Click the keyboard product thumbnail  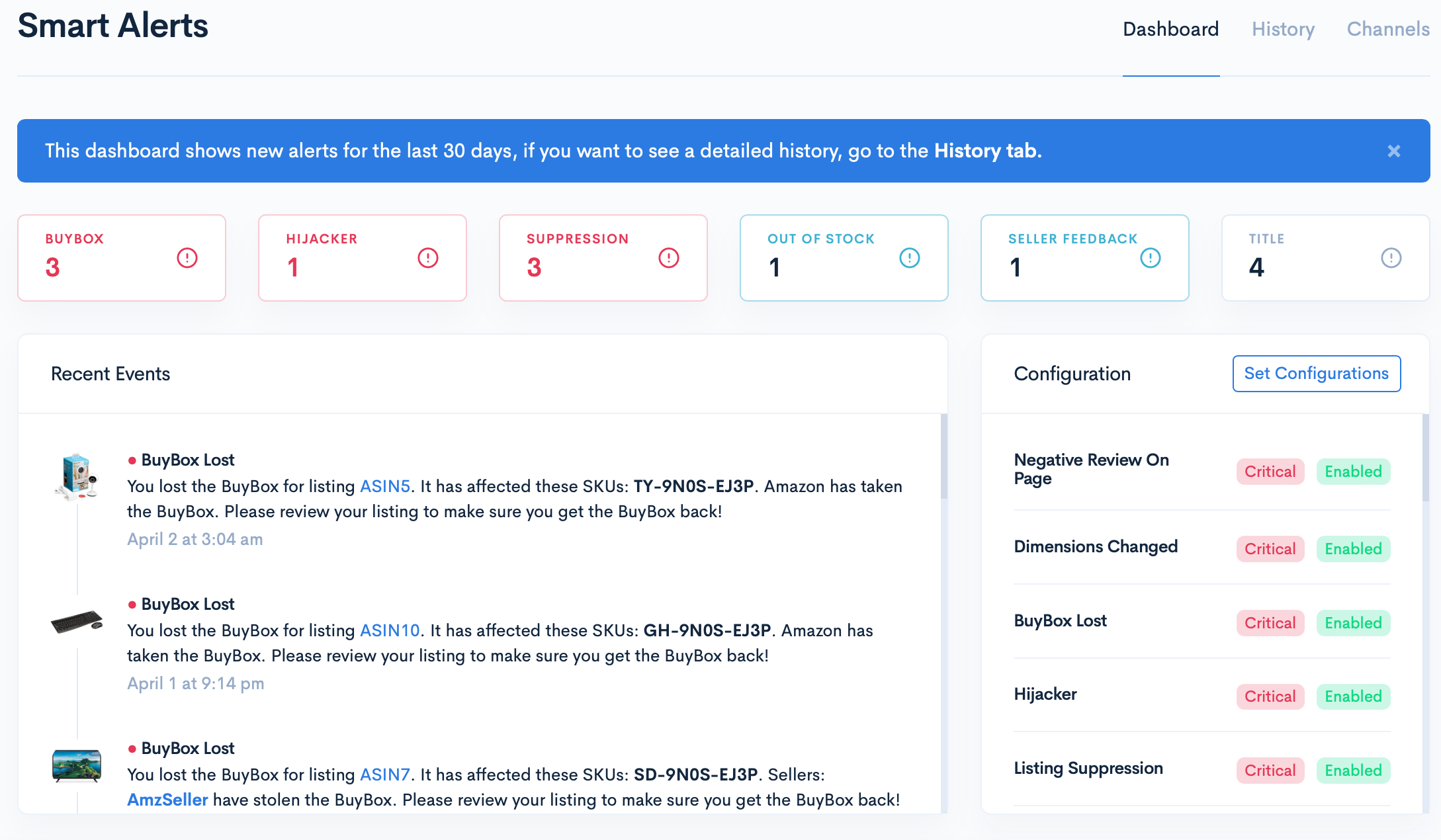click(77, 622)
